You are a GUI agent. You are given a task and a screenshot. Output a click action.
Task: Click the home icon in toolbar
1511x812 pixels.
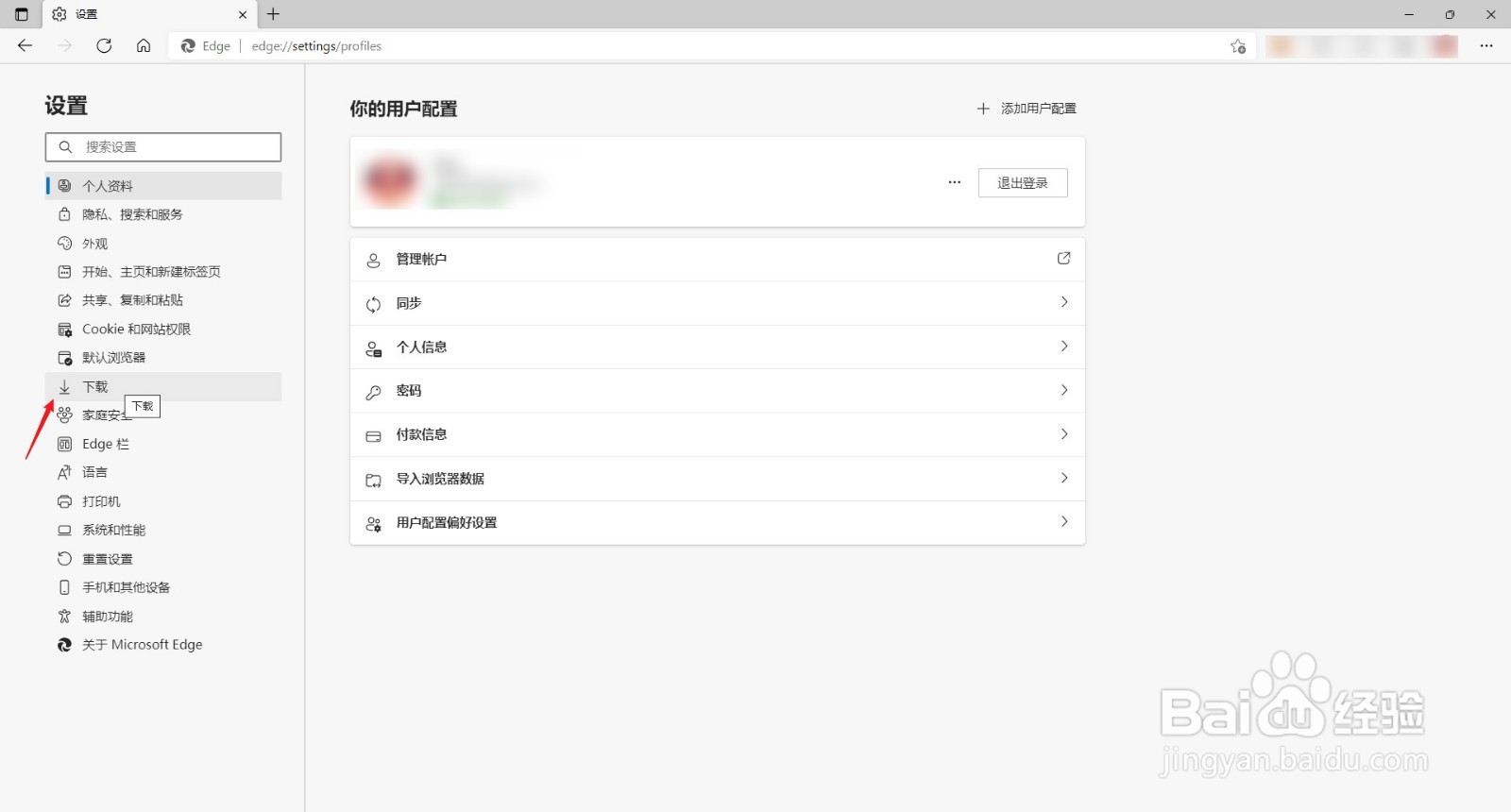click(144, 45)
